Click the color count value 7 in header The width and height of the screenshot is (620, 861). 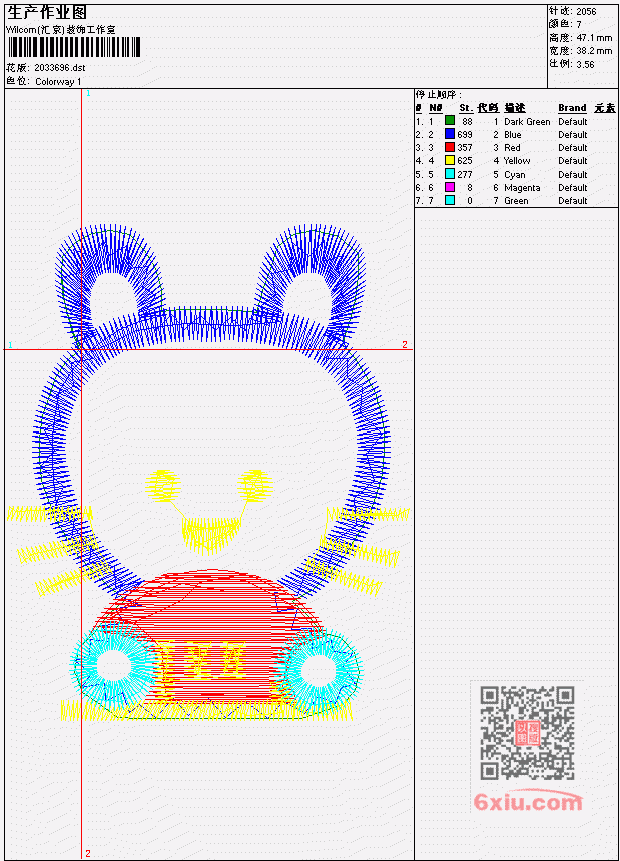[x=578, y=24]
